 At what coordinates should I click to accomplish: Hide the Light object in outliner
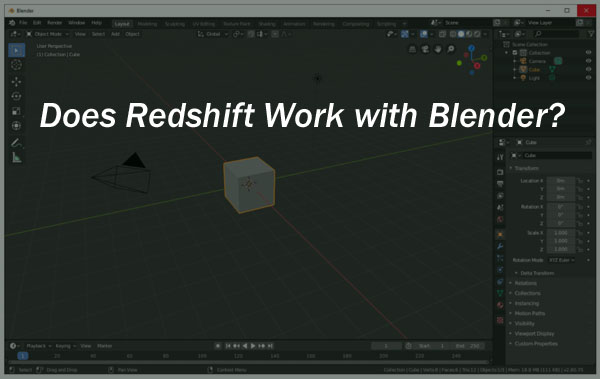(589, 78)
